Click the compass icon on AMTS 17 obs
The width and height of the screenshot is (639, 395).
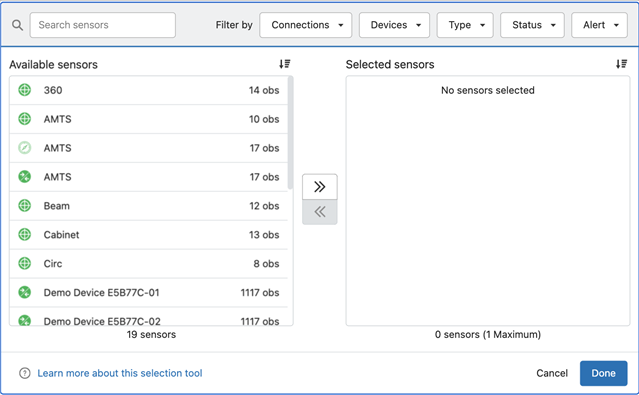25,148
